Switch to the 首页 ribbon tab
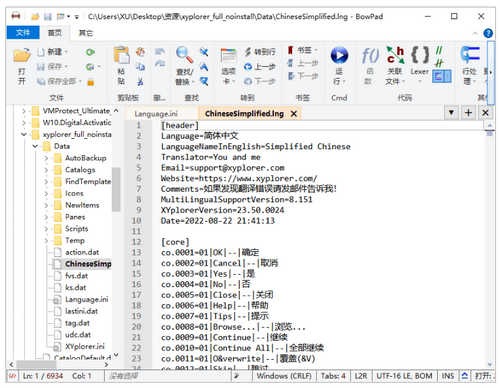Image resolution: width=500 pixels, height=388 pixels. (55, 33)
